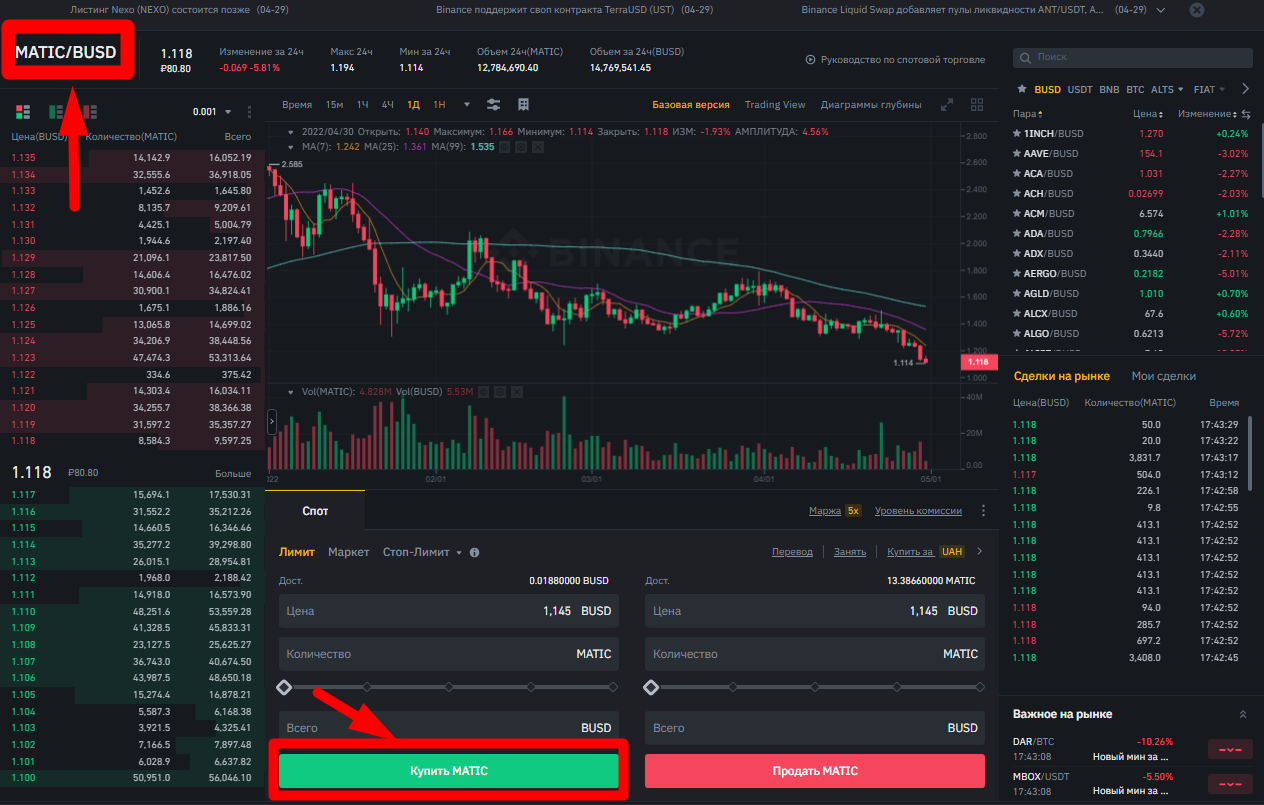Click sell Цена input field
This screenshot has width=1264, height=805.
pyautogui.click(x=815, y=611)
